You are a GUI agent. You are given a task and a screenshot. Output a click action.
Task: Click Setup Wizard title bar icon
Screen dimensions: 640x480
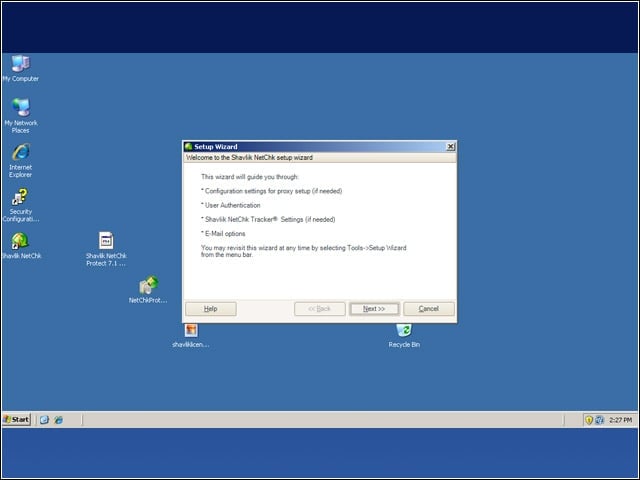[x=189, y=147]
